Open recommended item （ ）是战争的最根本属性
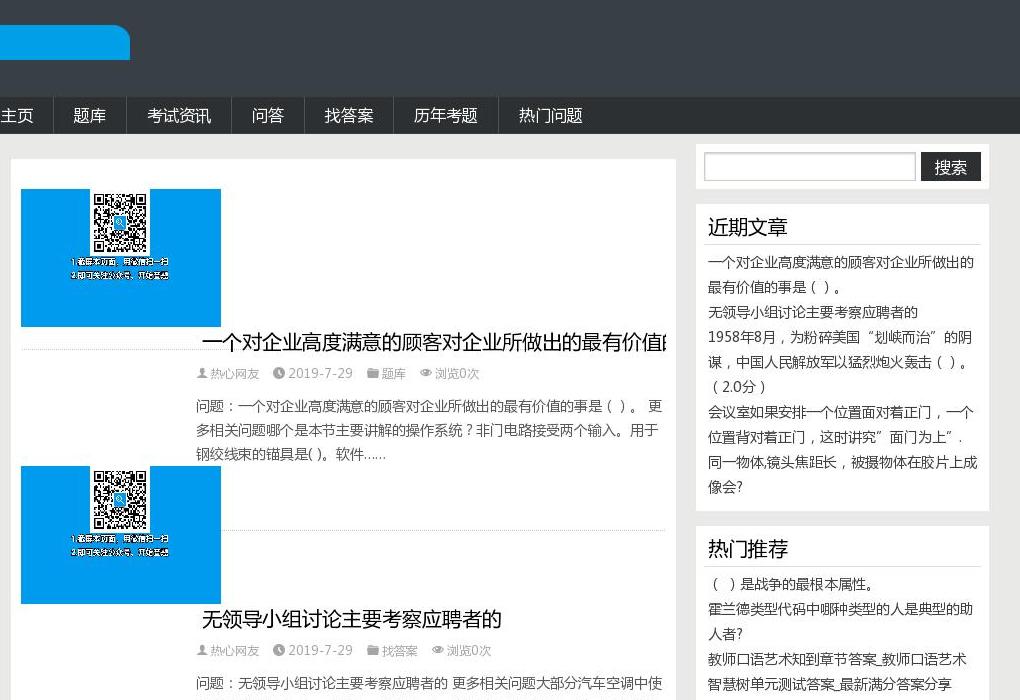 pos(791,584)
